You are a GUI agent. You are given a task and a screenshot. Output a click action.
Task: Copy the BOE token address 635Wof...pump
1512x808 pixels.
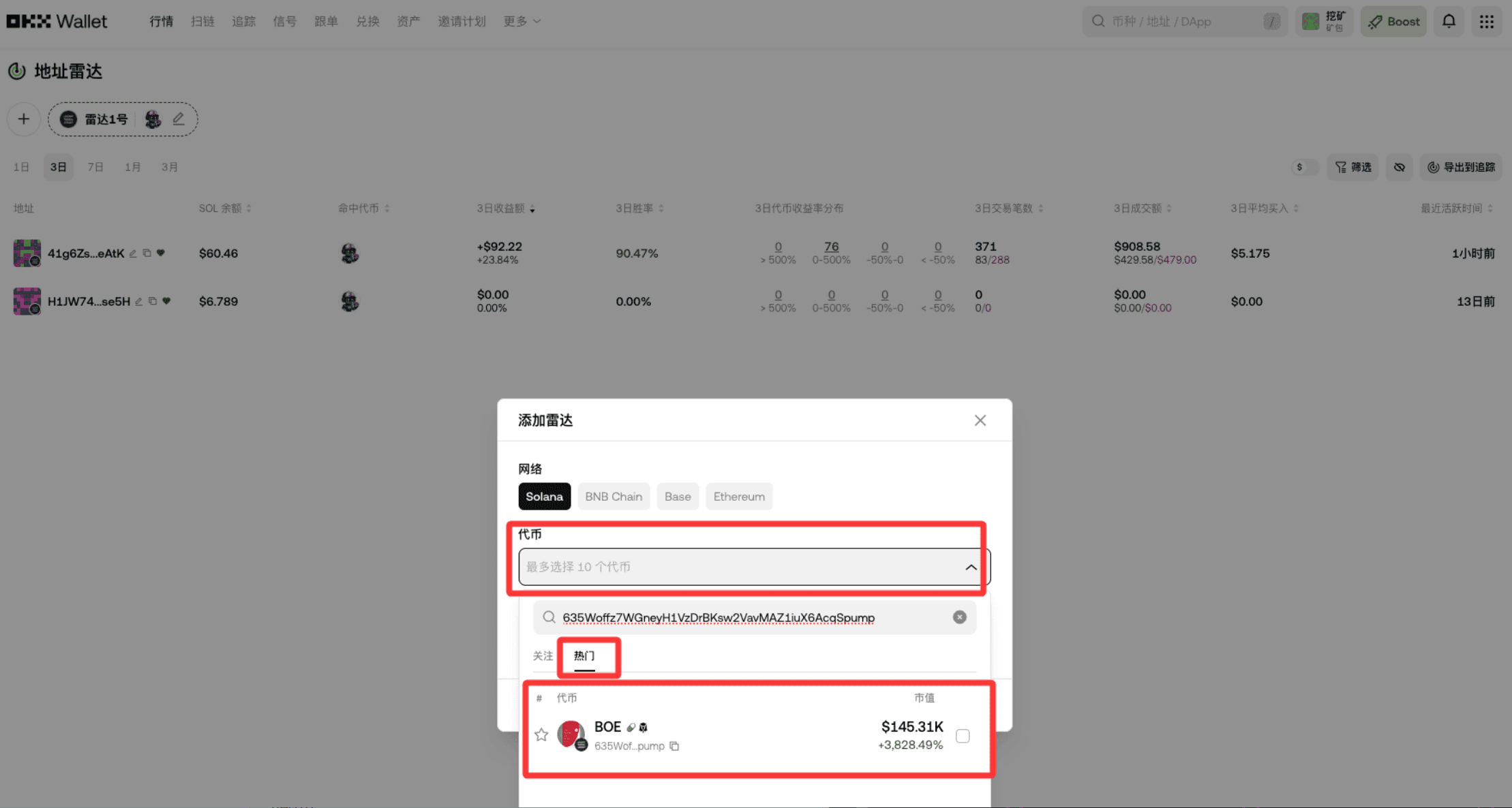[674, 746]
